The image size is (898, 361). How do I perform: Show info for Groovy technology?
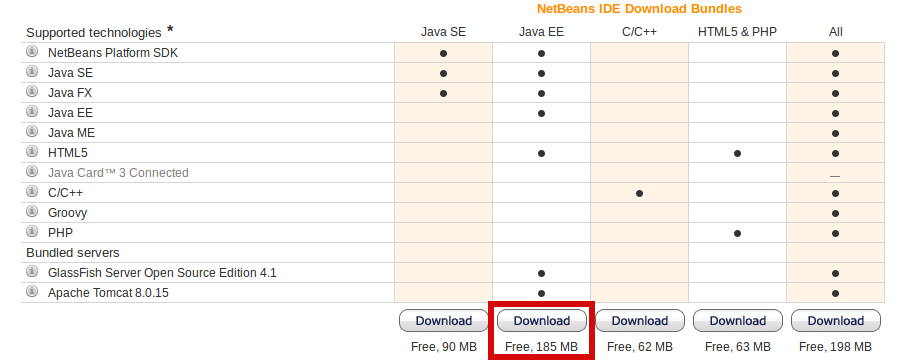pos(32,211)
